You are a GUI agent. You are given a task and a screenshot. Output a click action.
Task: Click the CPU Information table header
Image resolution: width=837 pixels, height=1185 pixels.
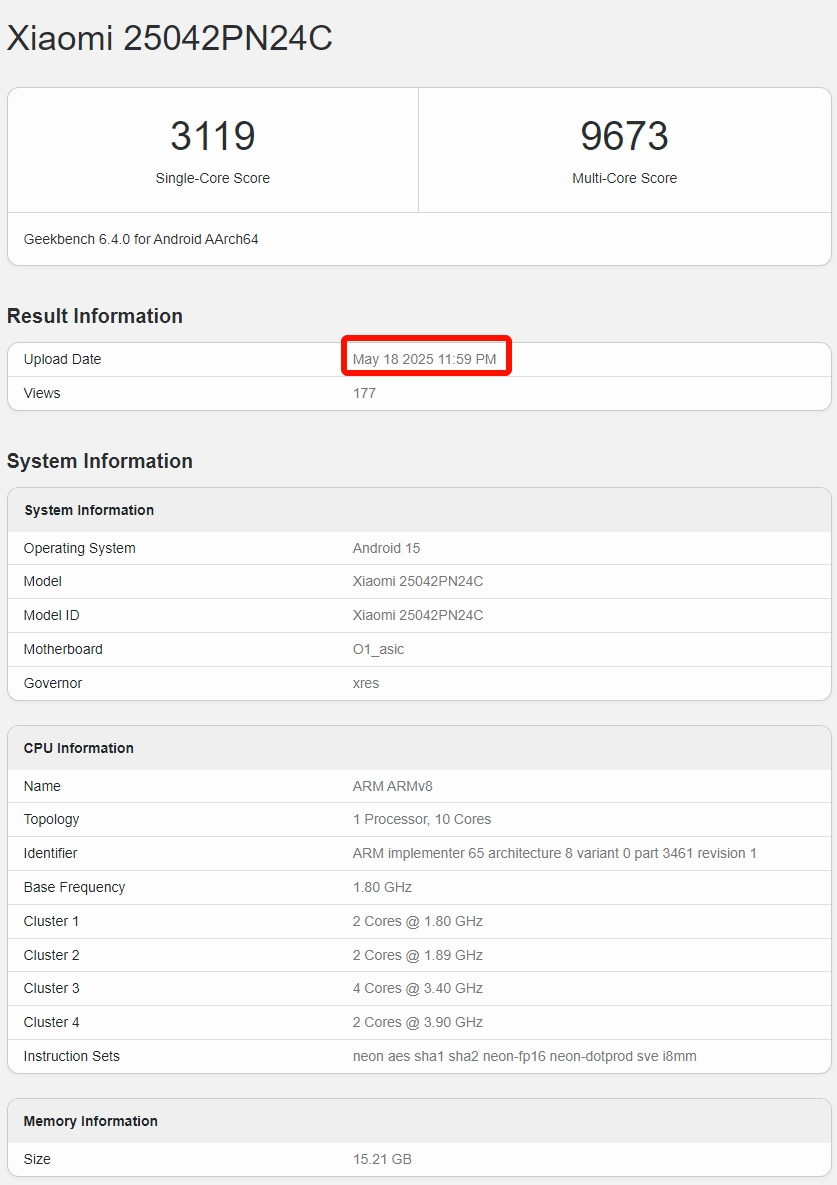coord(79,748)
